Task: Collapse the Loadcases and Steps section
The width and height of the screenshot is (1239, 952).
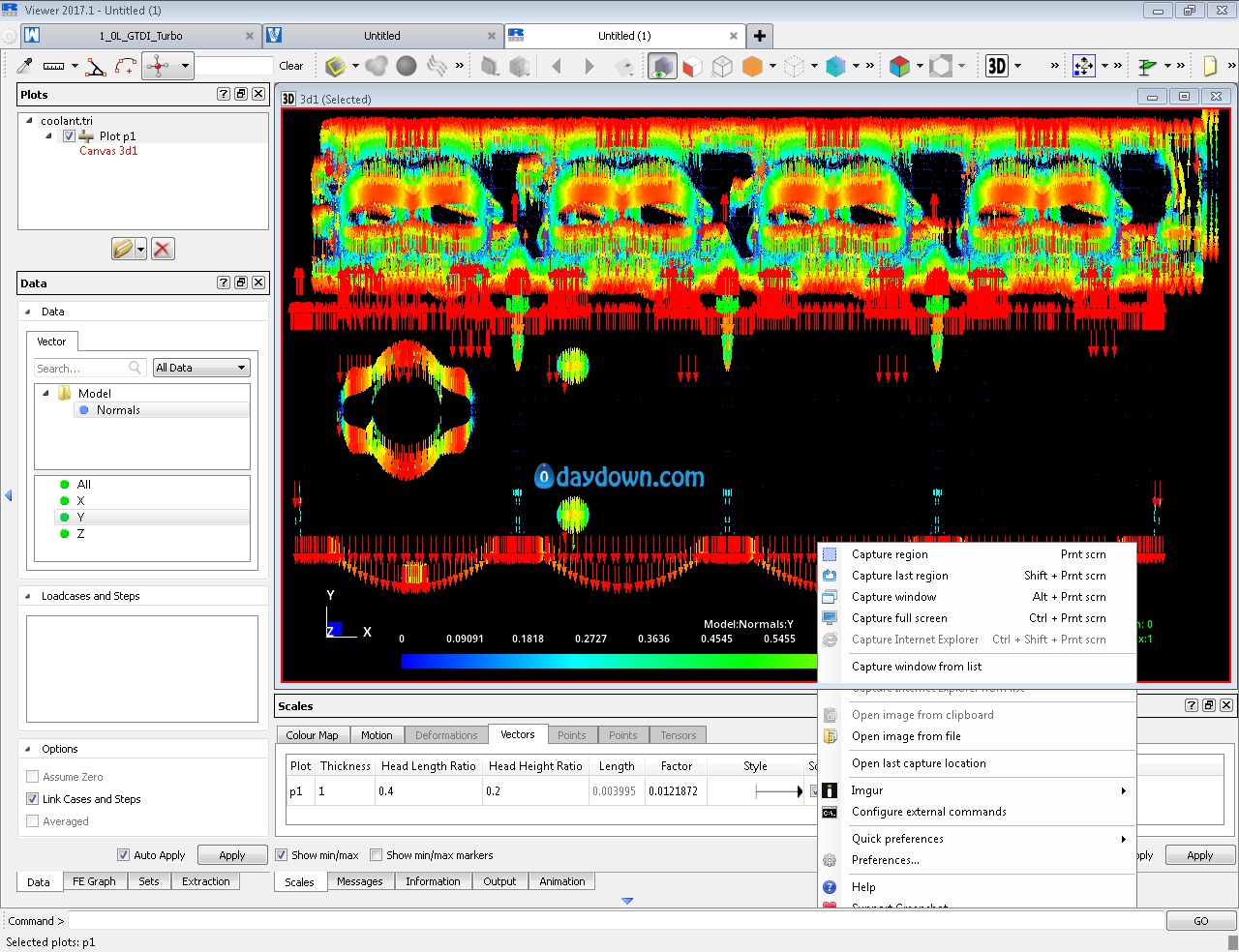Action: pos(27,596)
